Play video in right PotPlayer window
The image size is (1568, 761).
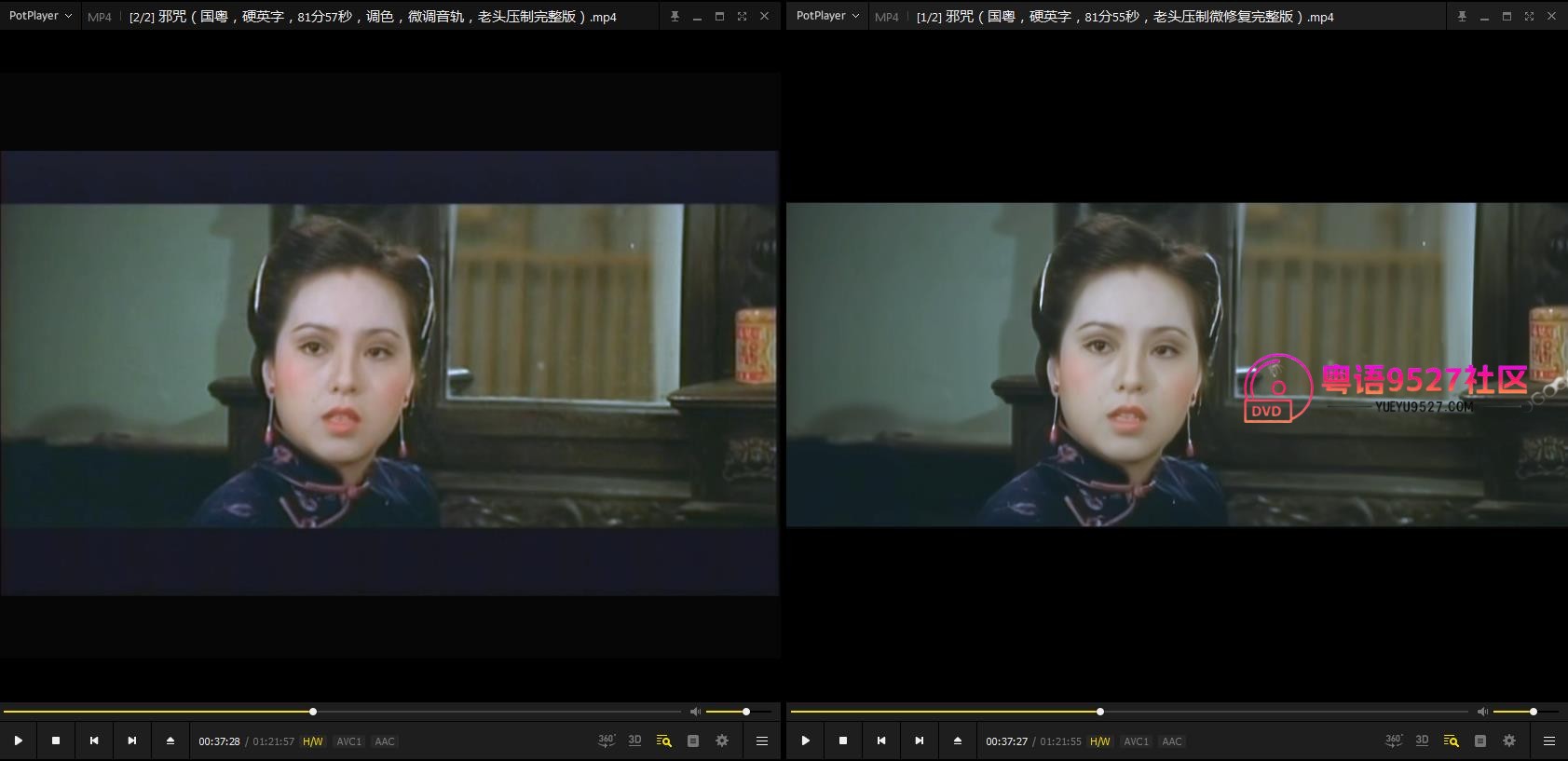[805, 741]
